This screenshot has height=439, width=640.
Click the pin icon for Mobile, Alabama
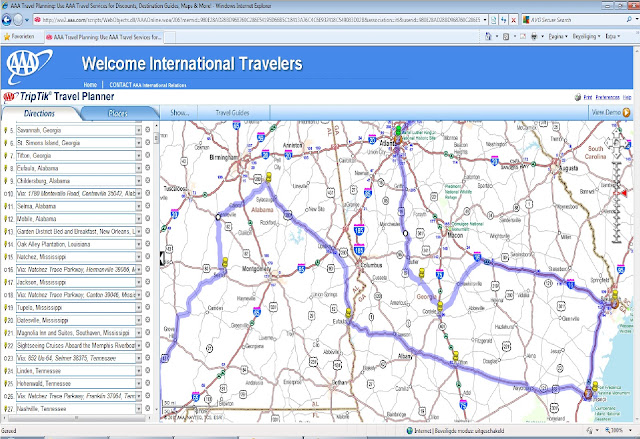(x=5, y=219)
